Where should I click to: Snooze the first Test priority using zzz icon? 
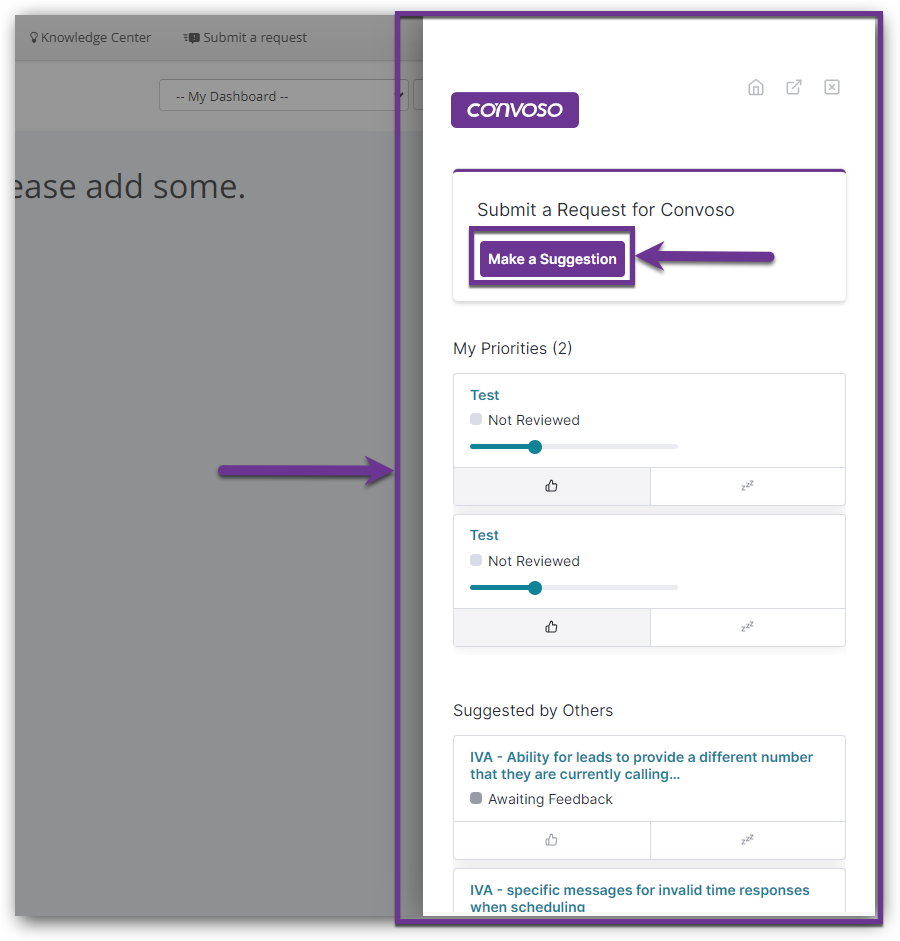(x=747, y=486)
